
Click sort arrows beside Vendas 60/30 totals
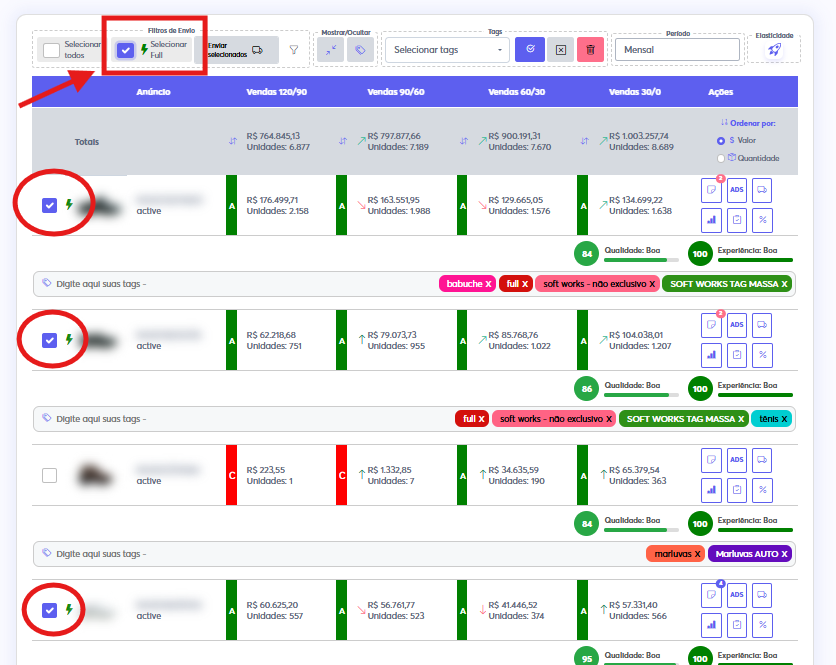tap(464, 141)
